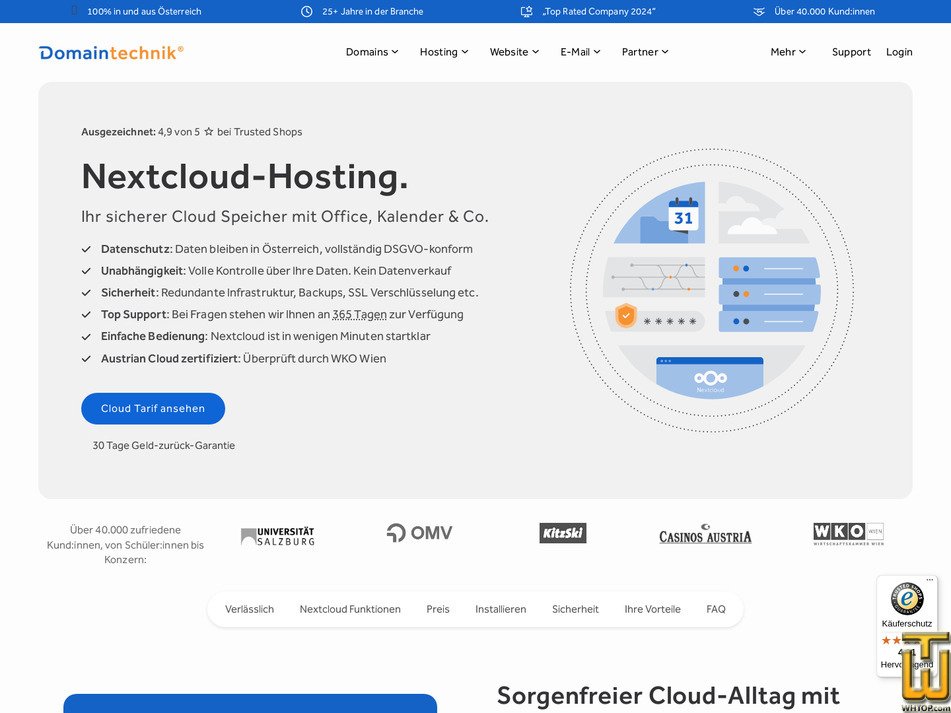The width and height of the screenshot is (951, 713).
Task: Expand the Domains menu
Action: 372,52
